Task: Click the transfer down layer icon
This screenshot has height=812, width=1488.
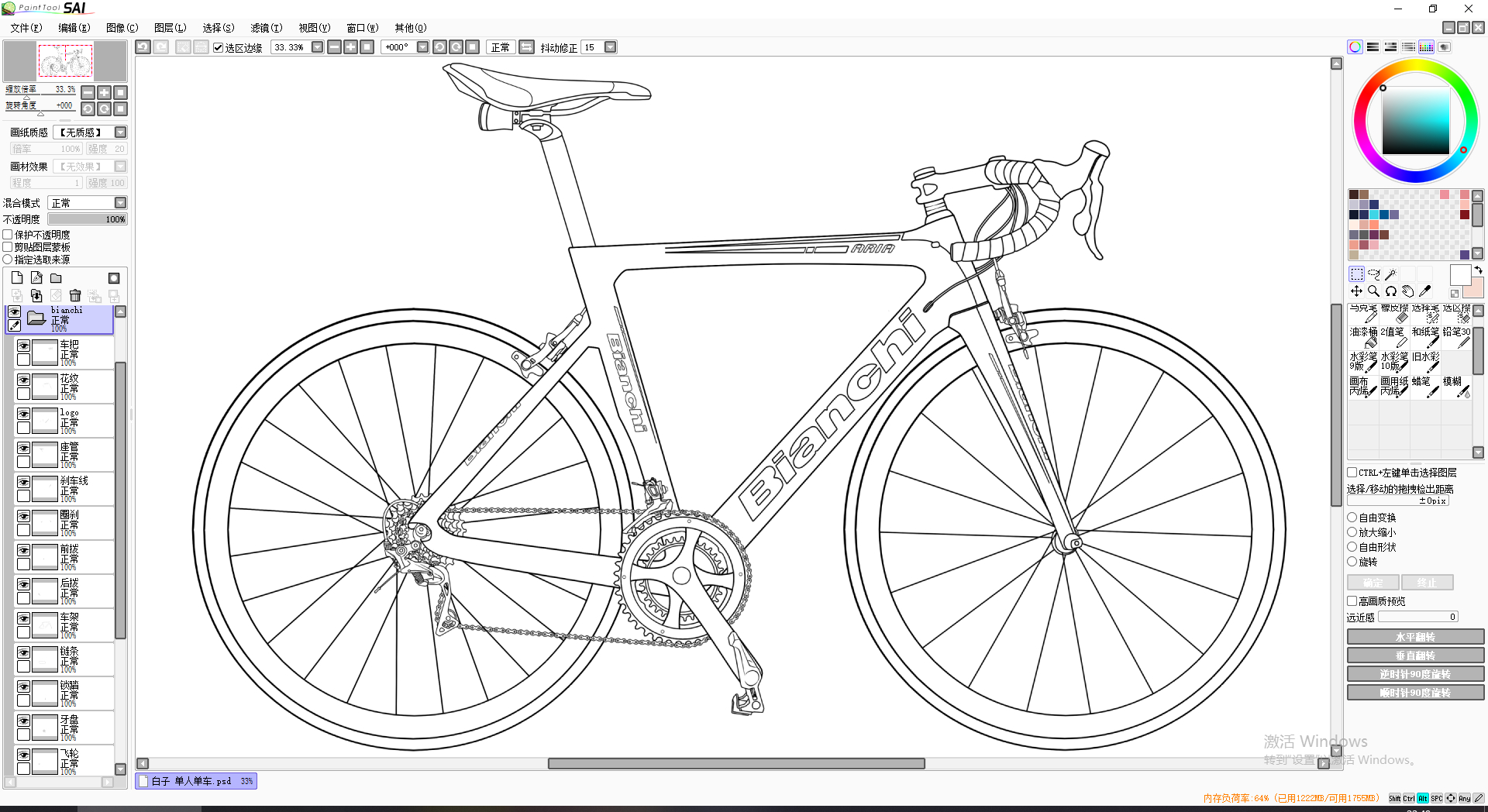Action: [36, 295]
